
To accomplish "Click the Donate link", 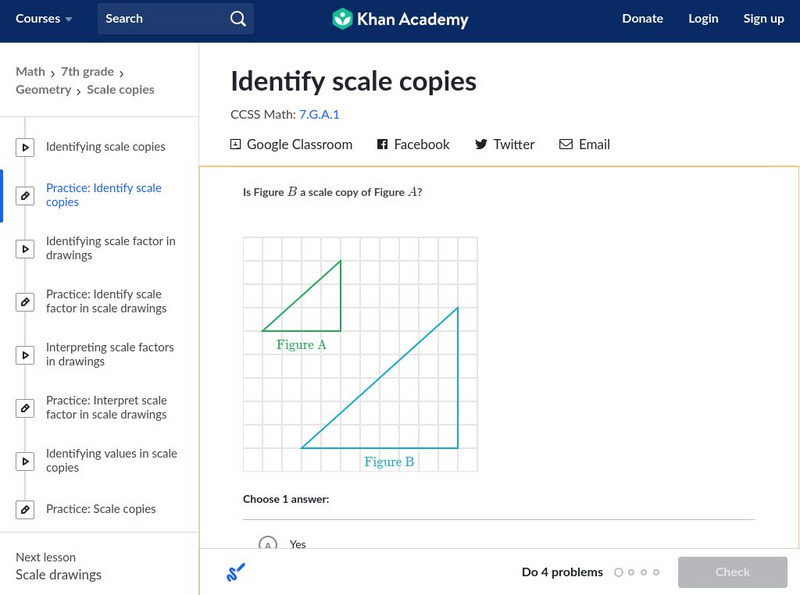I will (642, 19).
